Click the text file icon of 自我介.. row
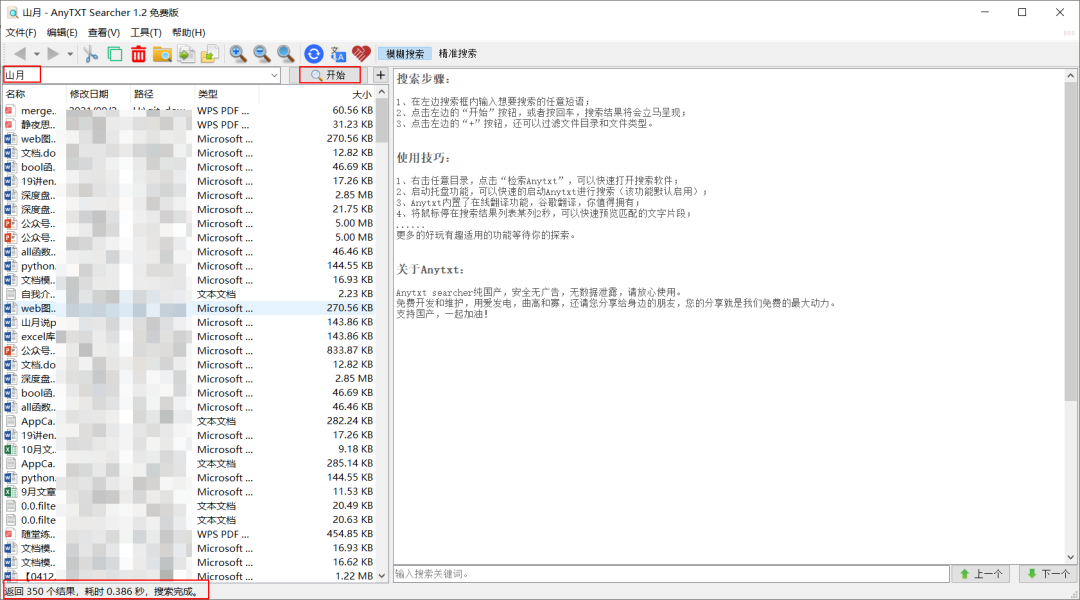 point(10,294)
